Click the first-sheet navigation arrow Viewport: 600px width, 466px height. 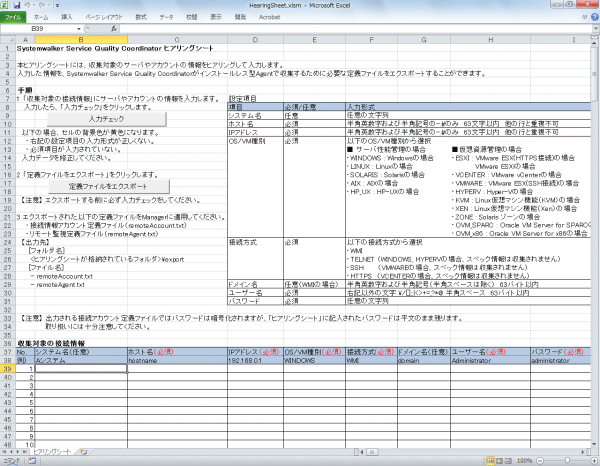[x=5, y=452]
